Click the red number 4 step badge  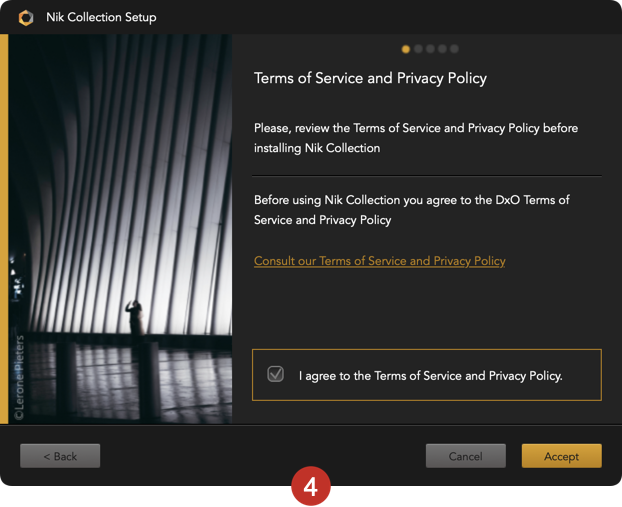point(311,486)
